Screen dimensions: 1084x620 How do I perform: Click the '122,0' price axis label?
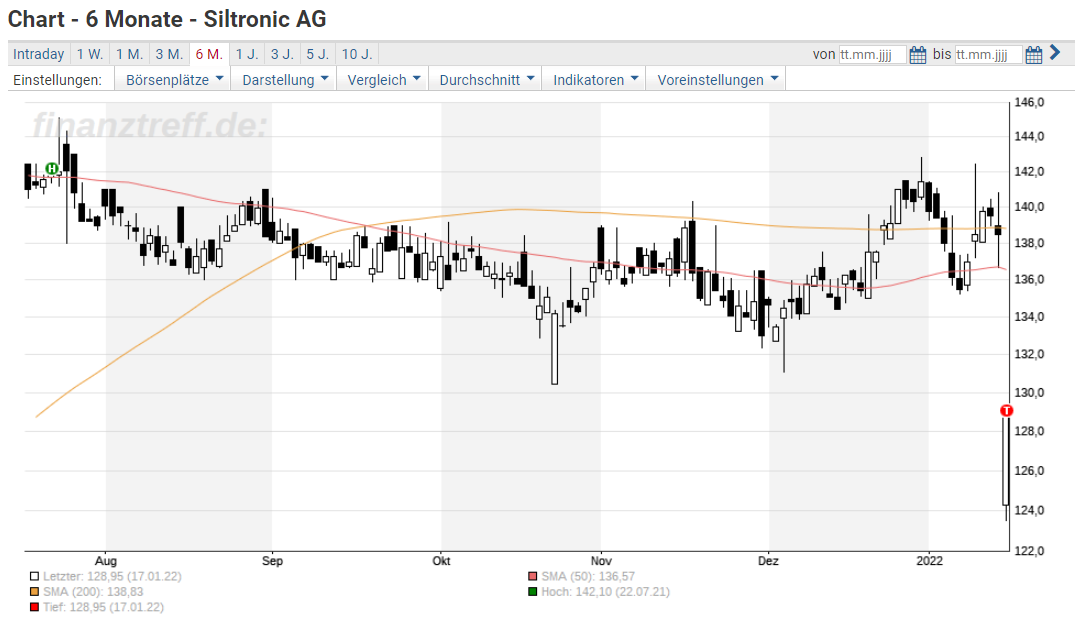pyautogui.click(x=1029, y=551)
